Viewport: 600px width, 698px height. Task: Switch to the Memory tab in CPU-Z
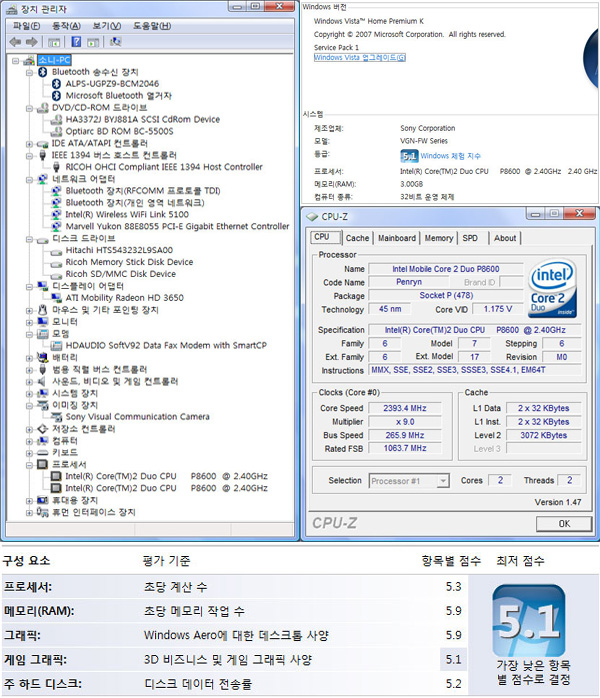(438, 238)
